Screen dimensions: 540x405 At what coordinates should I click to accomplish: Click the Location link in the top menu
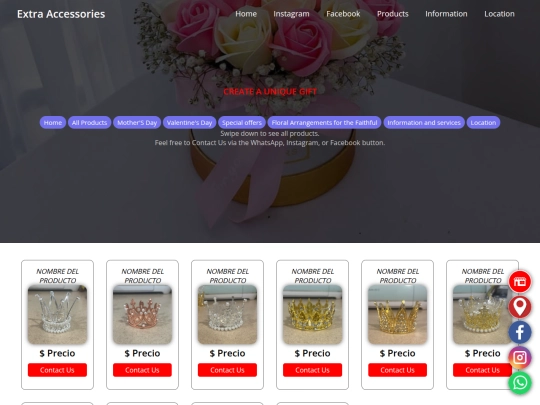[x=499, y=14]
